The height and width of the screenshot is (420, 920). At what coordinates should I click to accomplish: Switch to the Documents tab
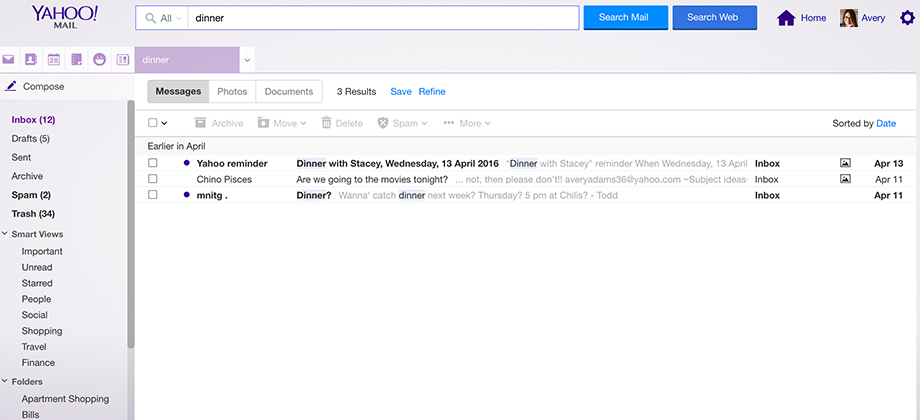pos(289,92)
